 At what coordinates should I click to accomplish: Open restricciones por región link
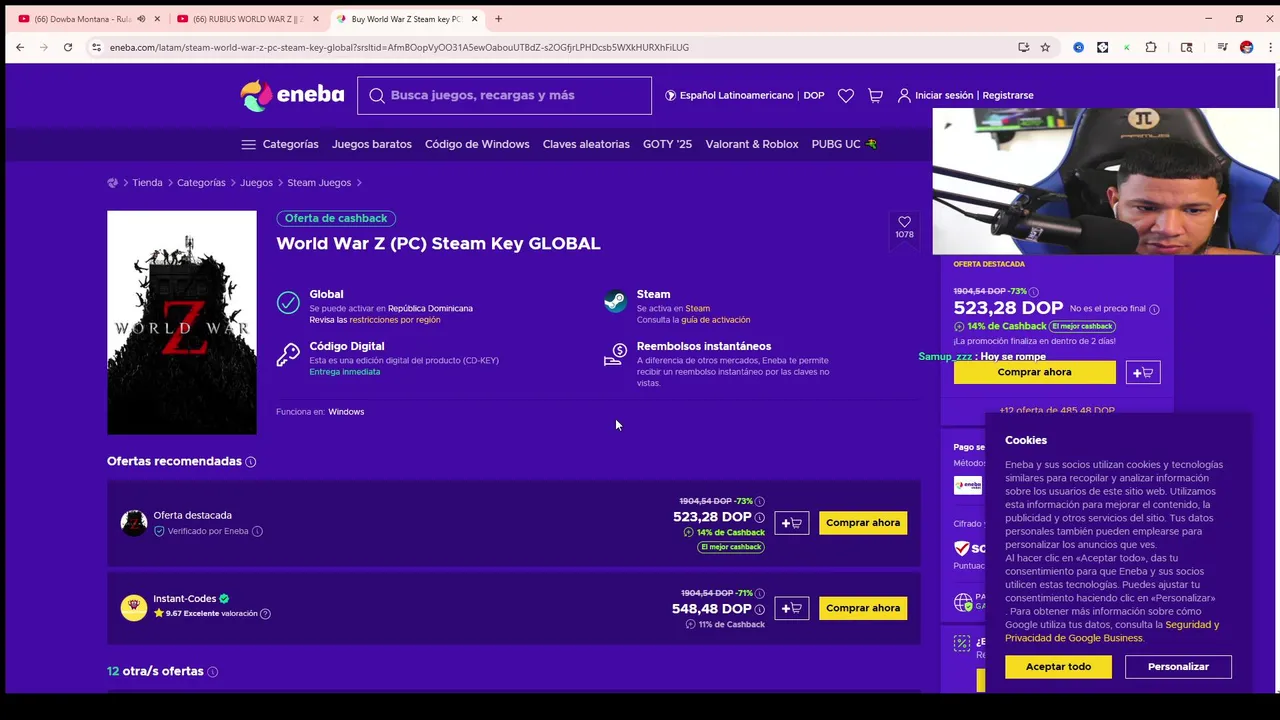pos(395,320)
